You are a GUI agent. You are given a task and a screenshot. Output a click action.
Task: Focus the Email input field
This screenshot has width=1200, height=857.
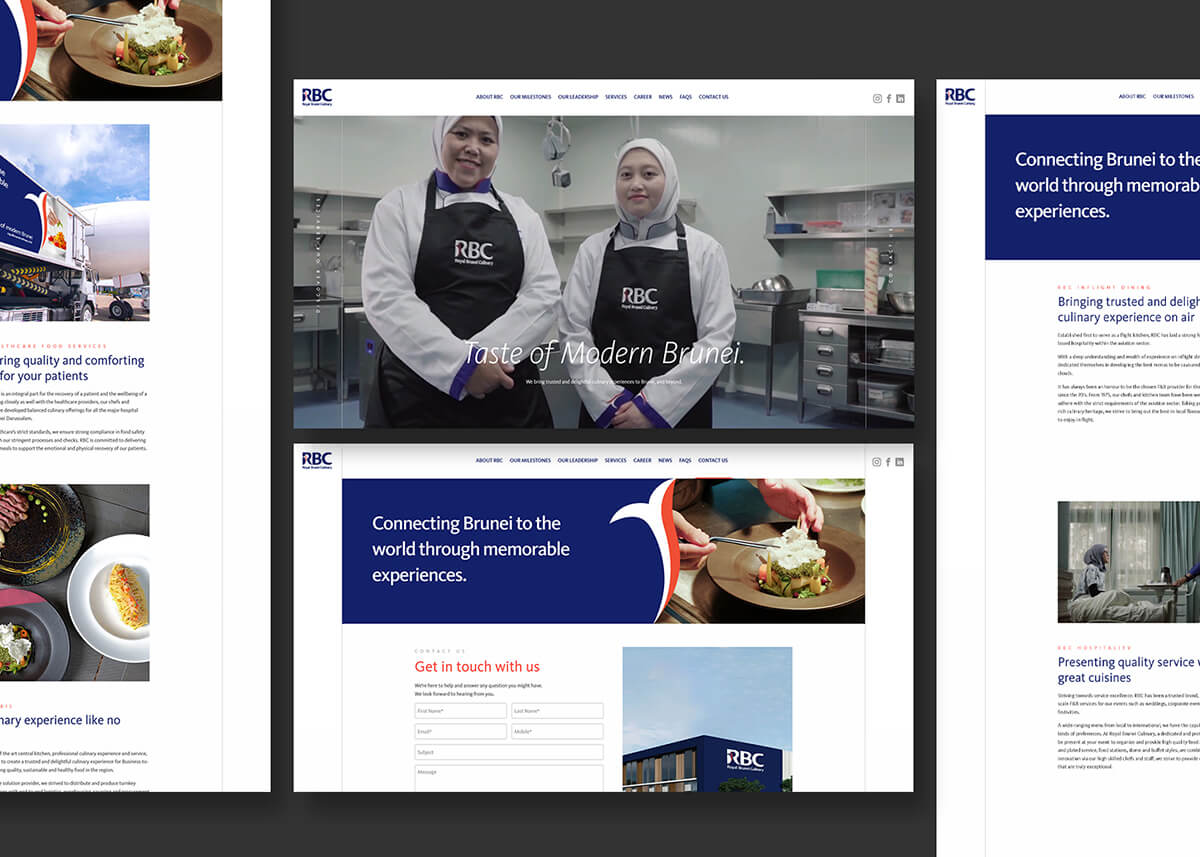coord(461,732)
